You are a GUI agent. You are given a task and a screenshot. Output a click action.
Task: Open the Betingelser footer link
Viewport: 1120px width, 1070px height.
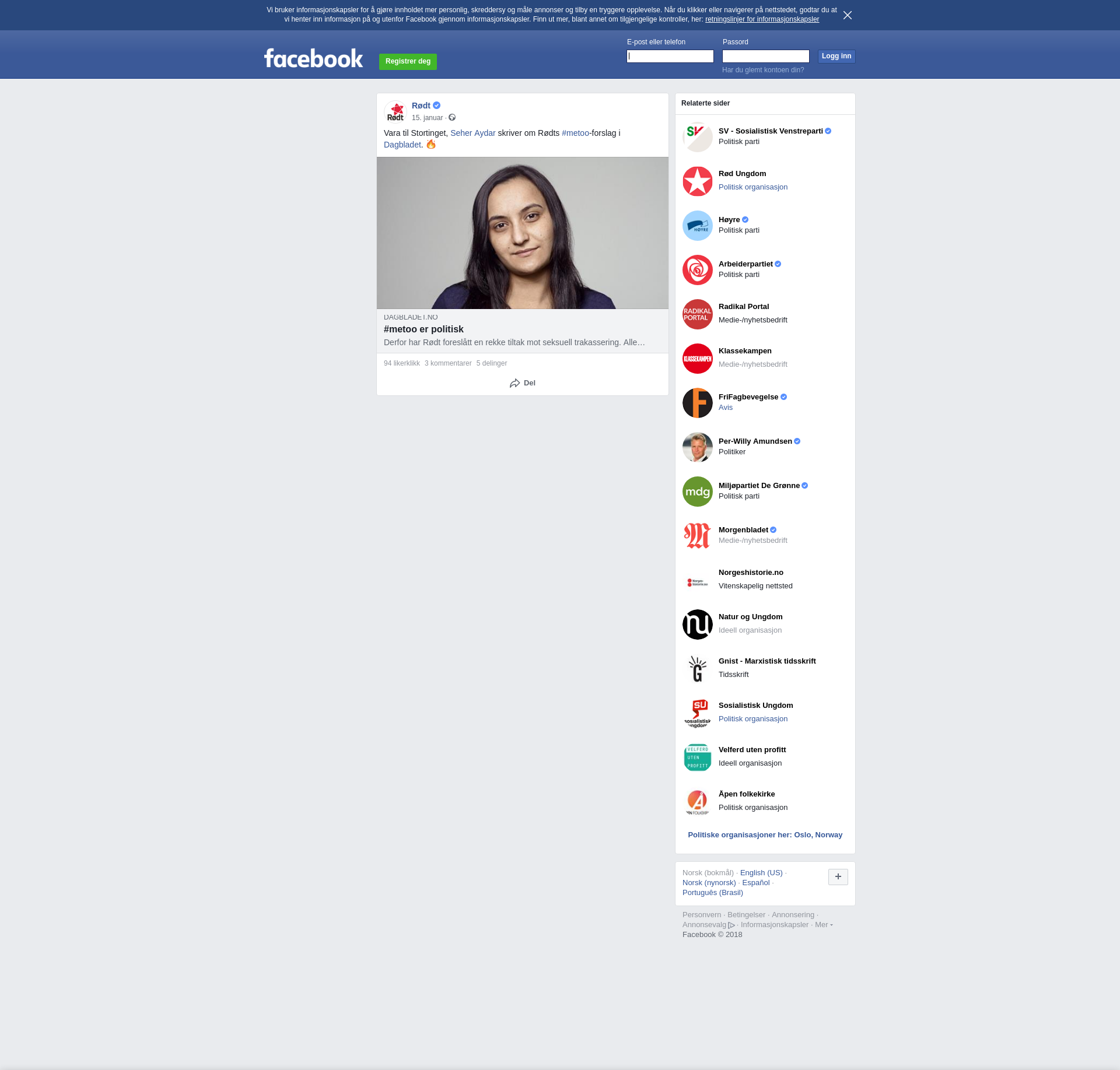746,915
